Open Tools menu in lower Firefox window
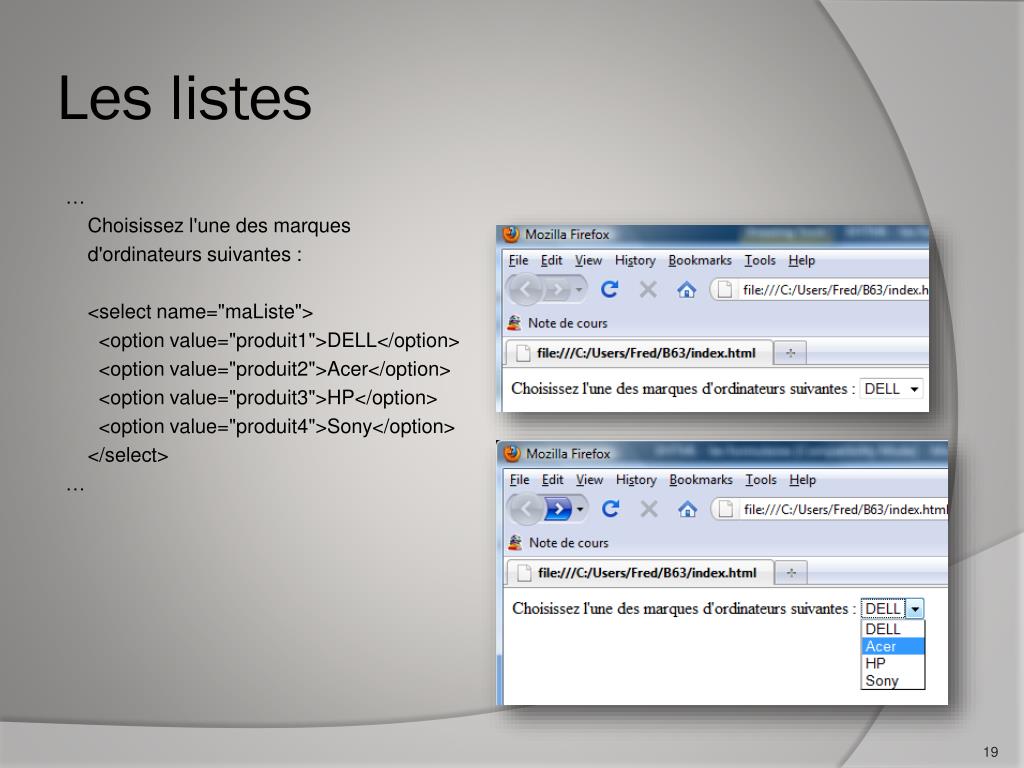 [761, 479]
